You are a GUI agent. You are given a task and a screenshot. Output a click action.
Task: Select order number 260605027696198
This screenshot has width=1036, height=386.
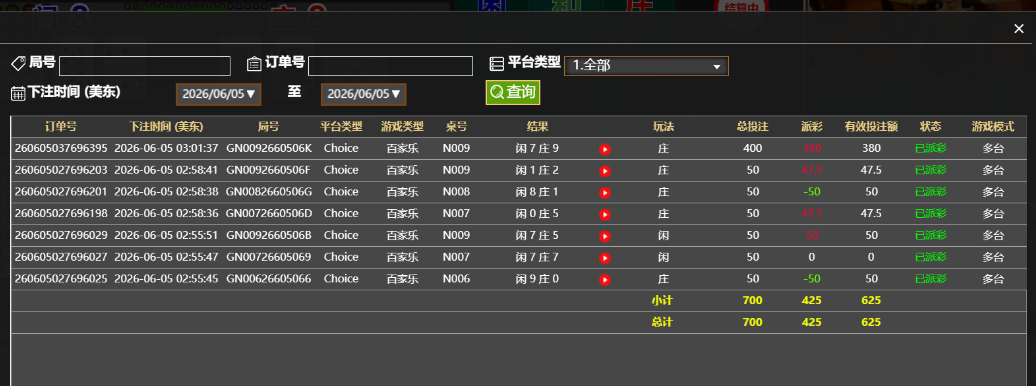[61, 213]
